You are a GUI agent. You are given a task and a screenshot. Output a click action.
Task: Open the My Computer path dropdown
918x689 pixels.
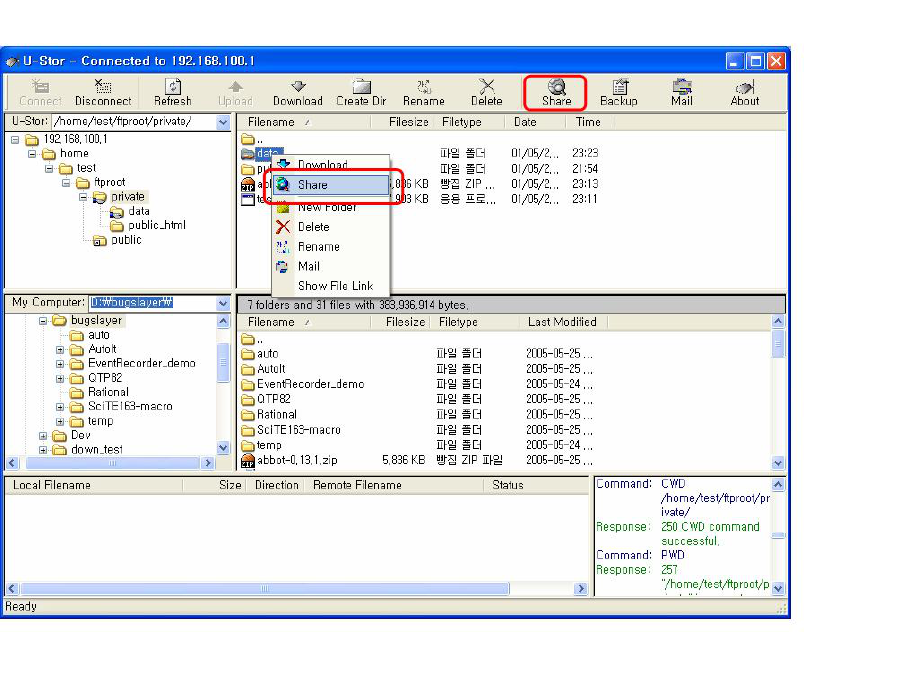[223, 303]
